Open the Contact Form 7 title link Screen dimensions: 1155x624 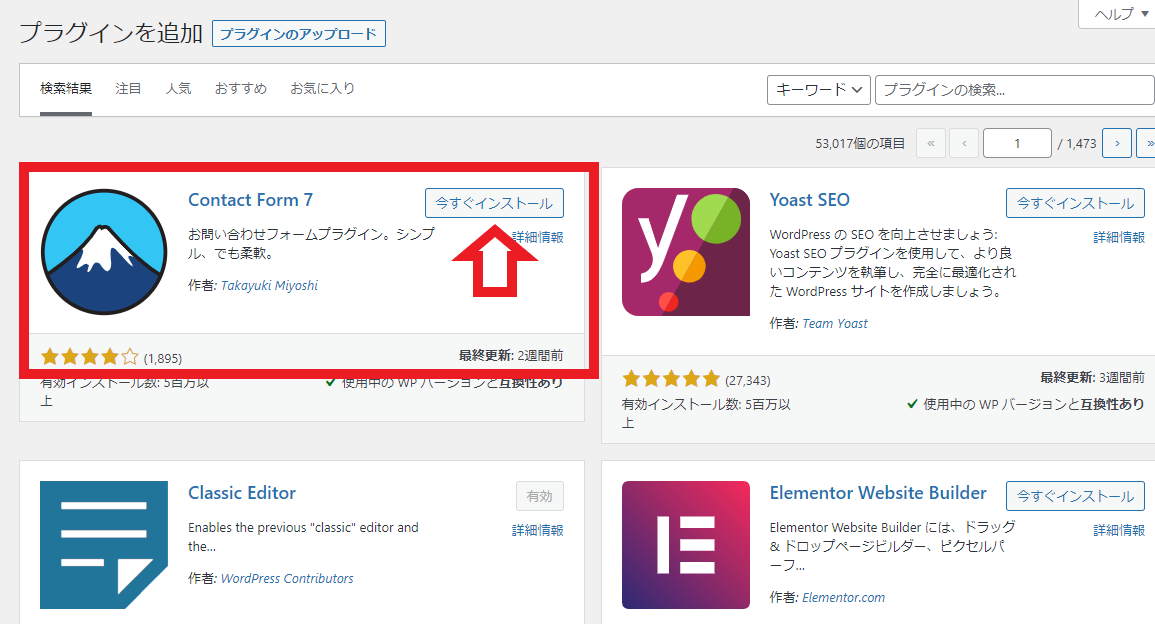coord(250,200)
